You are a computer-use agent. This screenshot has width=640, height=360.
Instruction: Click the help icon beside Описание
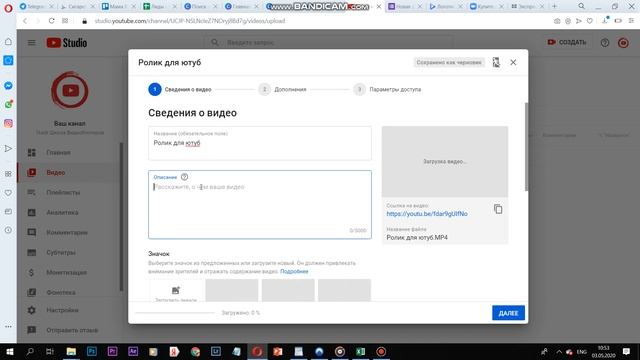coord(184,177)
